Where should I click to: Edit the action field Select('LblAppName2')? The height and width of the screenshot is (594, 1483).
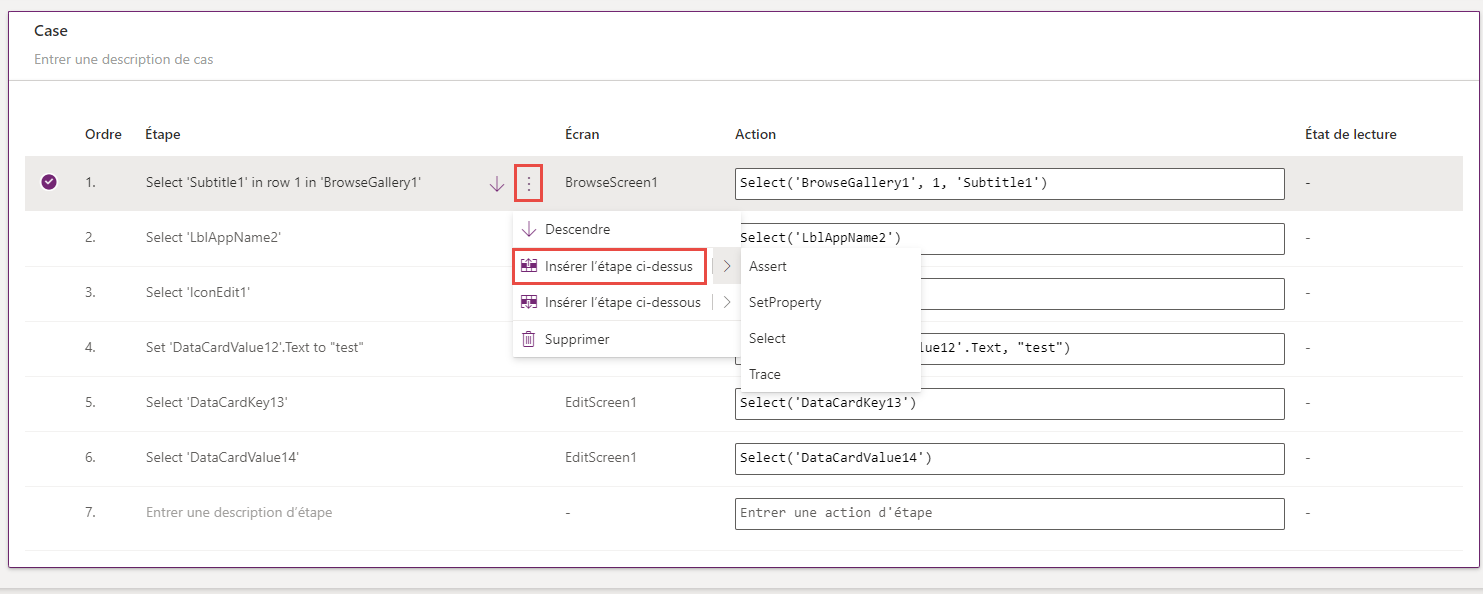point(1009,238)
